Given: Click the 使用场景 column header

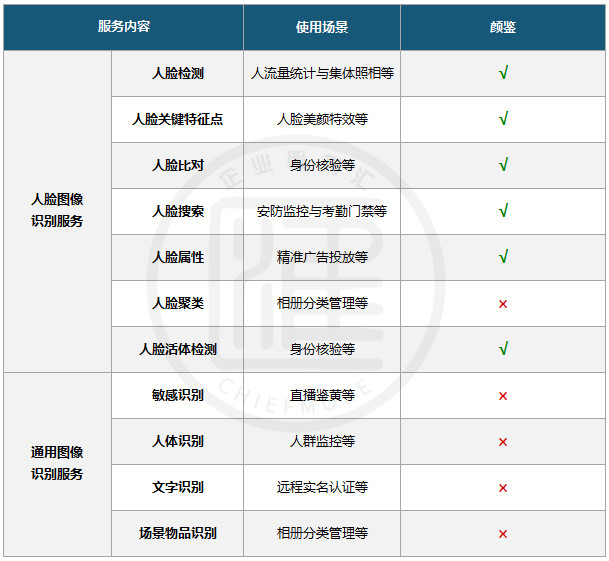Looking at the screenshot, I should point(322,27).
